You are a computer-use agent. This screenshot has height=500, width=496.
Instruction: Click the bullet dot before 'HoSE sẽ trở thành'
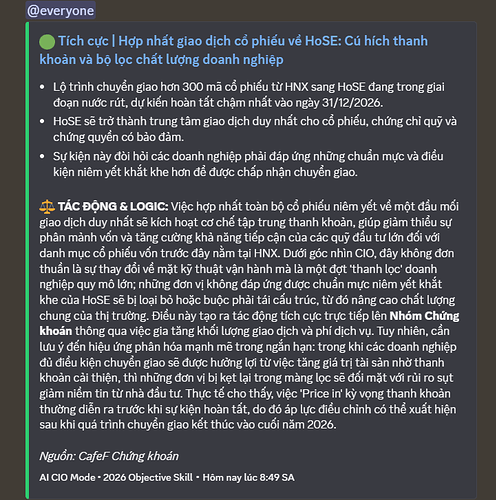[42, 121]
